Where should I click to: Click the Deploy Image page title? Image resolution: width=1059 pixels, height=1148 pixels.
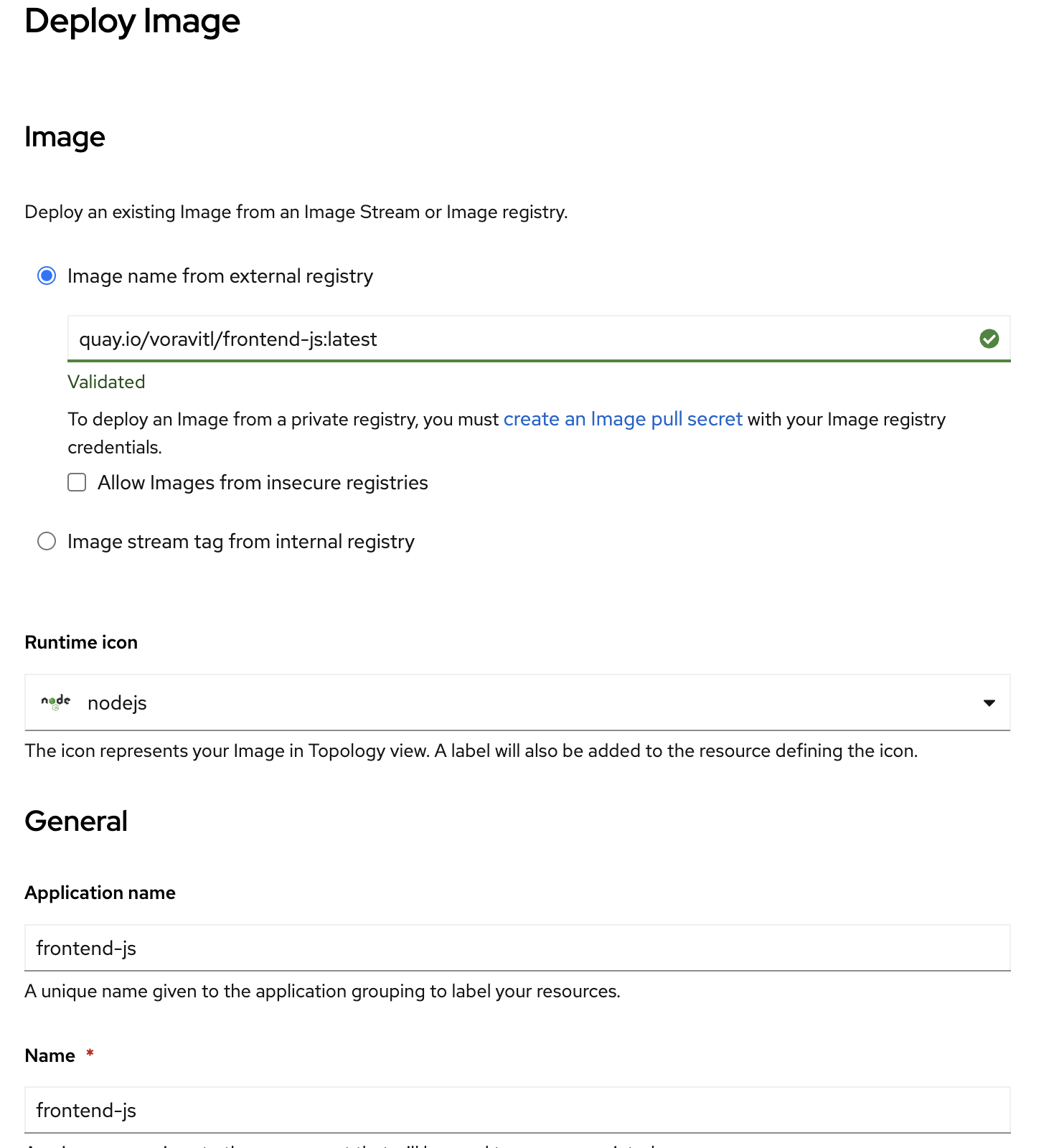(x=133, y=21)
